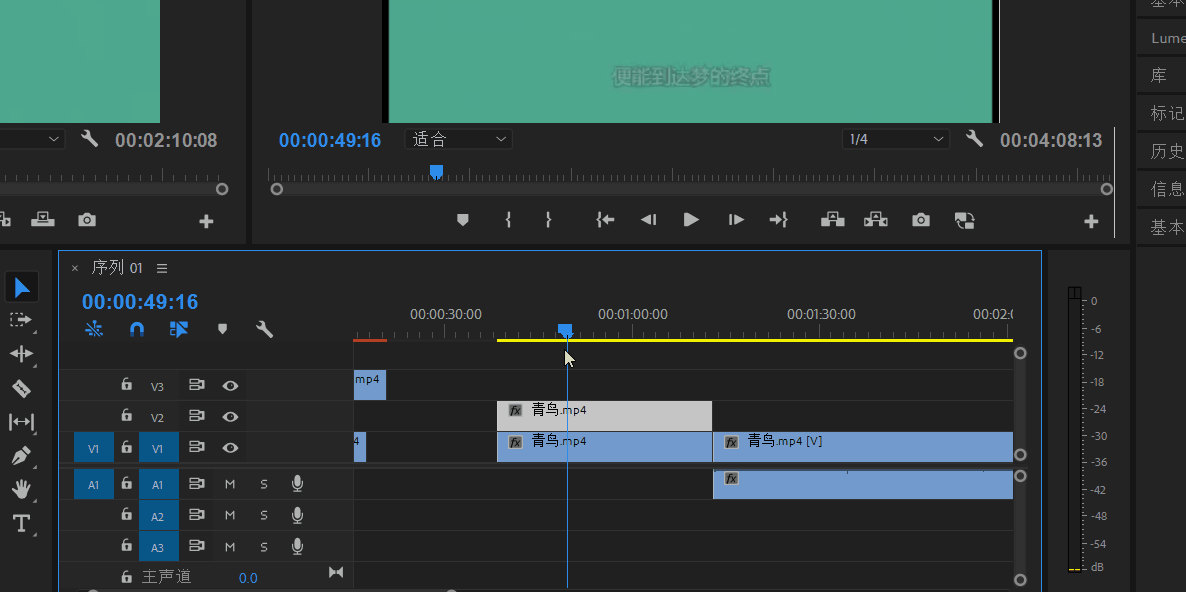The width and height of the screenshot is (1186, 592).
Task: Select the Type tool
Action: [x=21, y=523]
